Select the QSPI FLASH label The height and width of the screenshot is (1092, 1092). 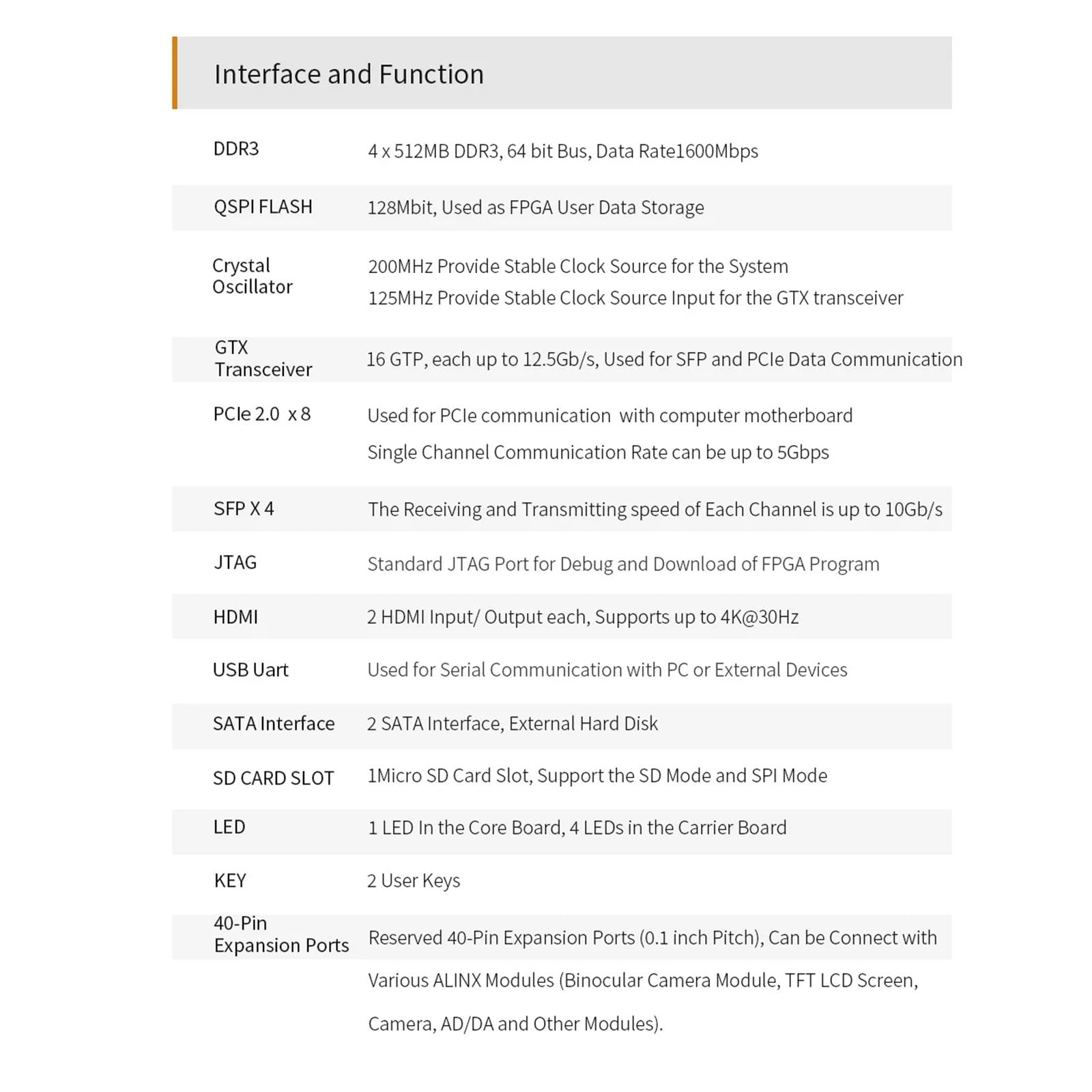pyautogui.click(x=263, y=207)
